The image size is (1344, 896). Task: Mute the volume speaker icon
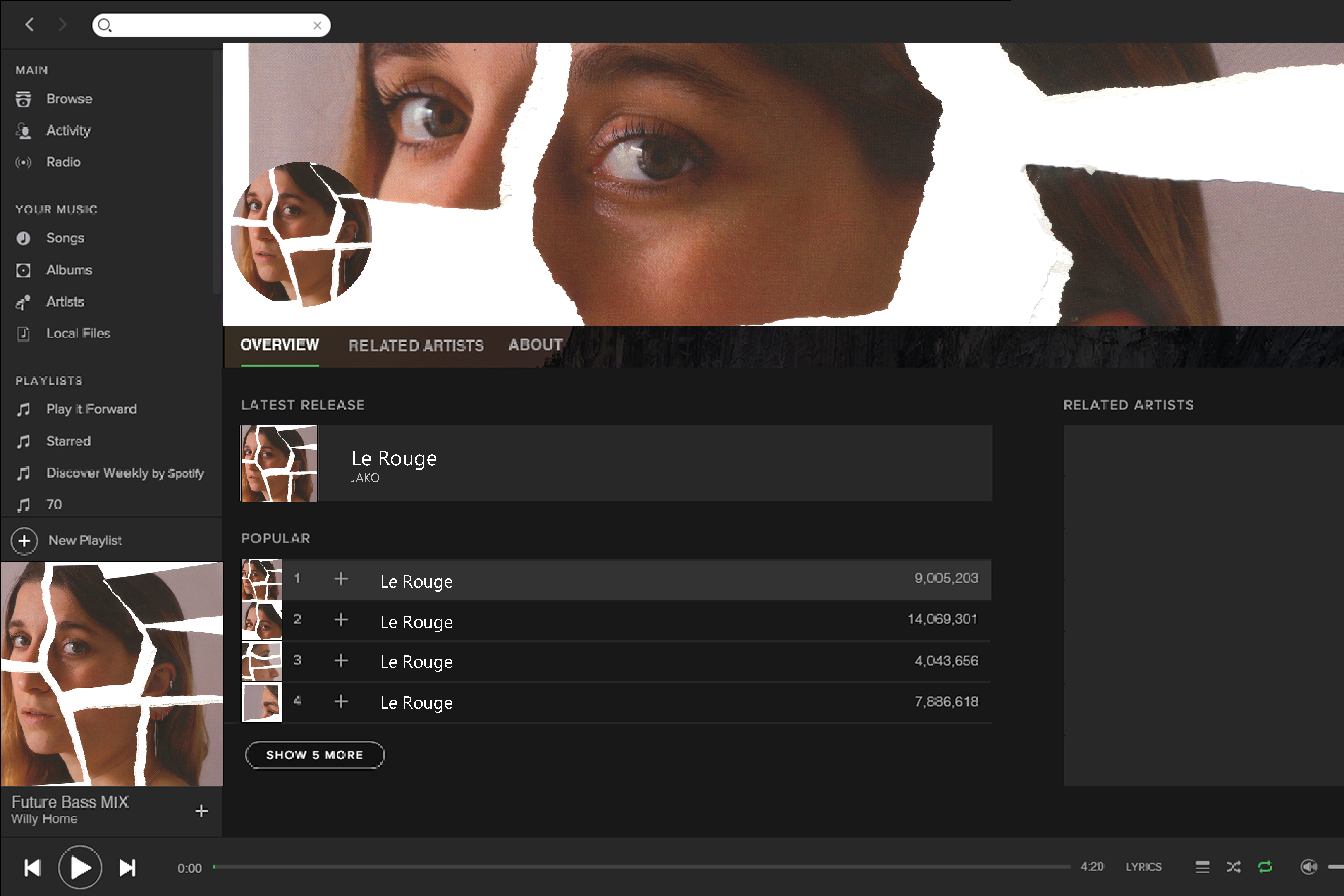[1308, 867]
